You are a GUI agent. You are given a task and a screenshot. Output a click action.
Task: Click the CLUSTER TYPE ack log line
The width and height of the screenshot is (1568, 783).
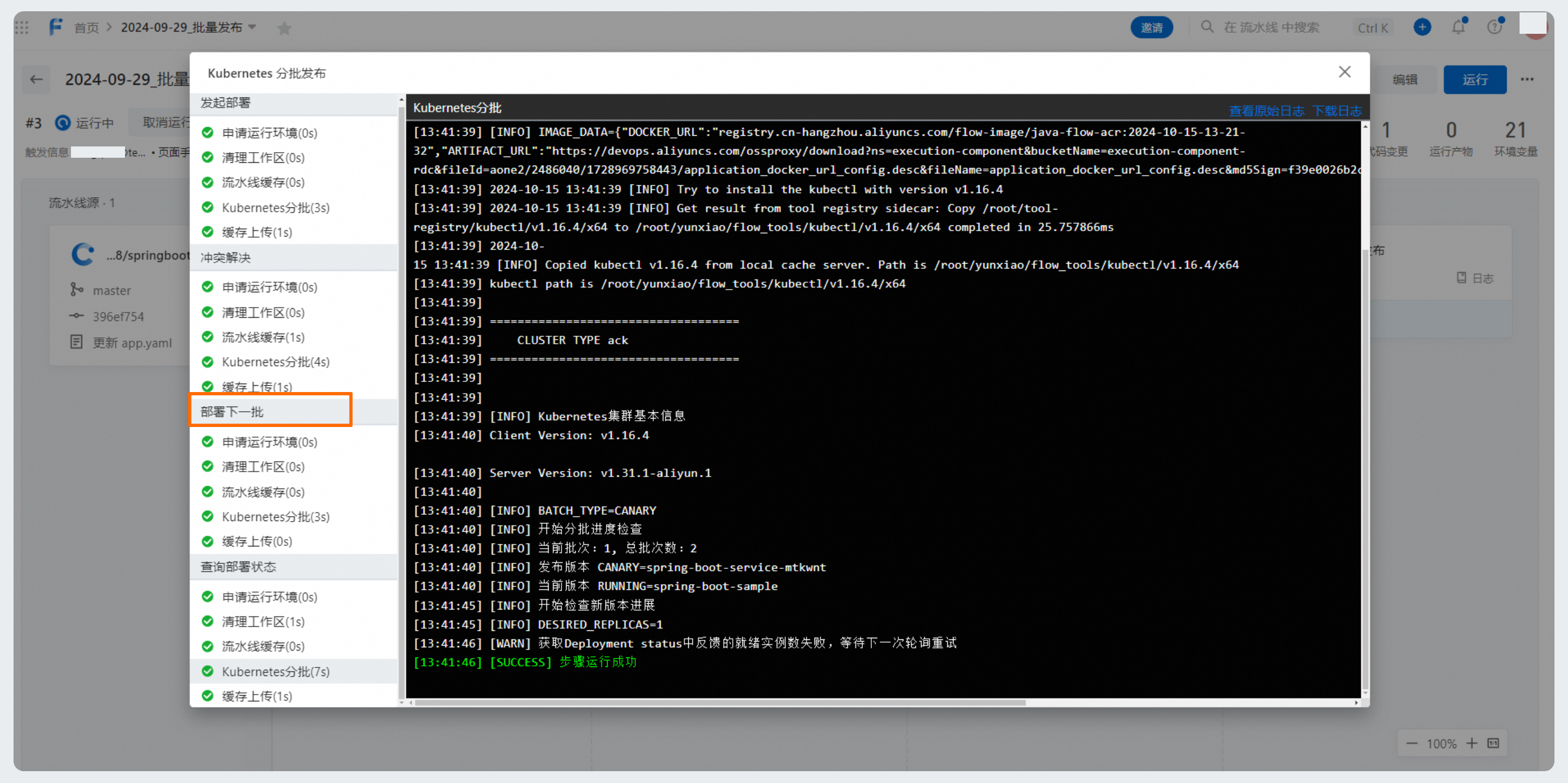[x=520, y=340]
